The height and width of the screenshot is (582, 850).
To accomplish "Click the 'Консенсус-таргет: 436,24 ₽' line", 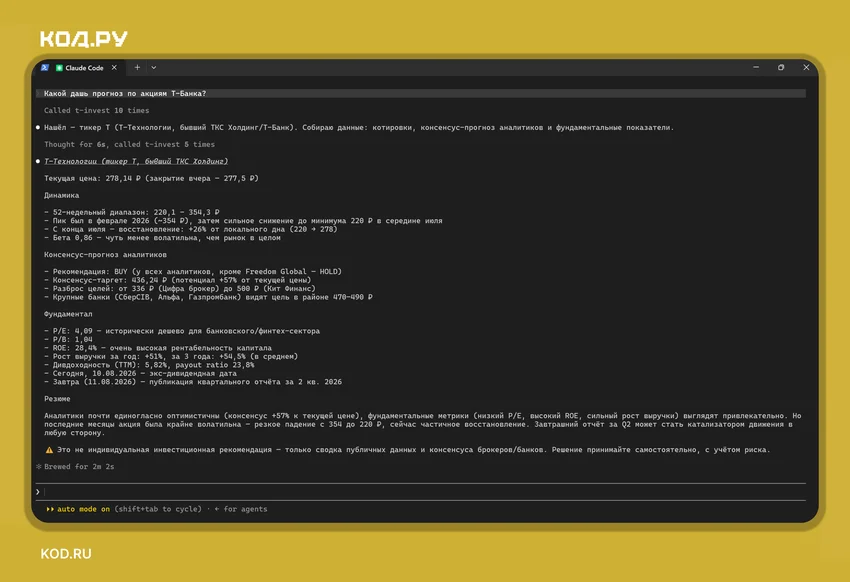I will (x=177, y=280).
